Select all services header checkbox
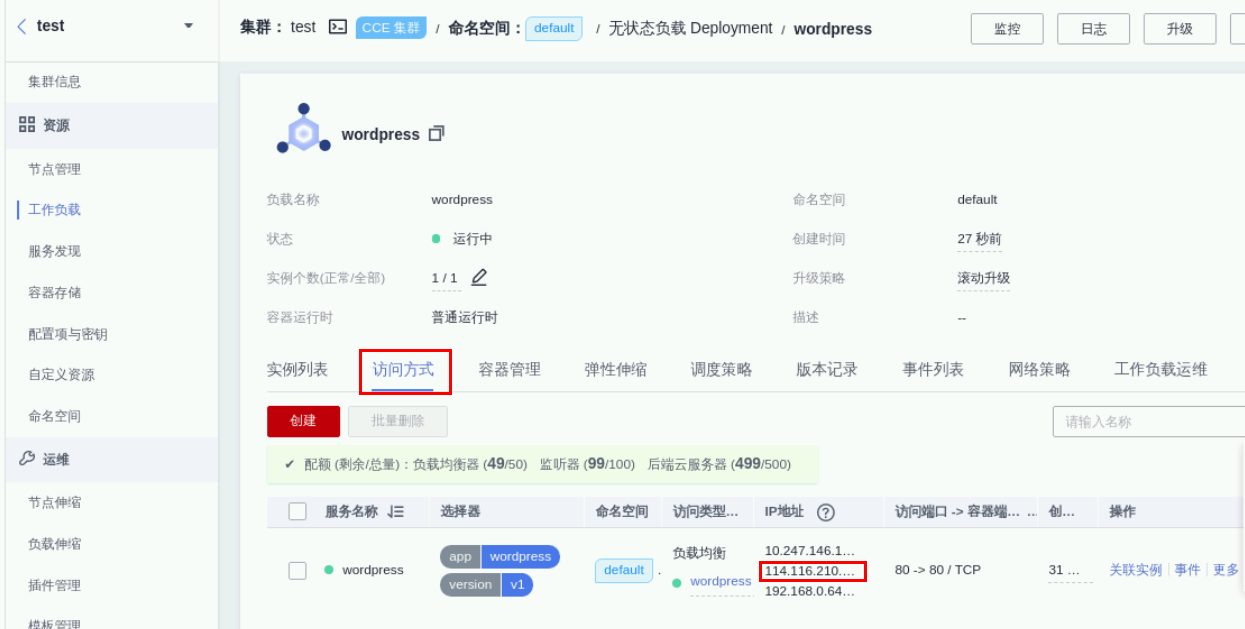Screen dimensions: 1245x629 click(297, 512)
